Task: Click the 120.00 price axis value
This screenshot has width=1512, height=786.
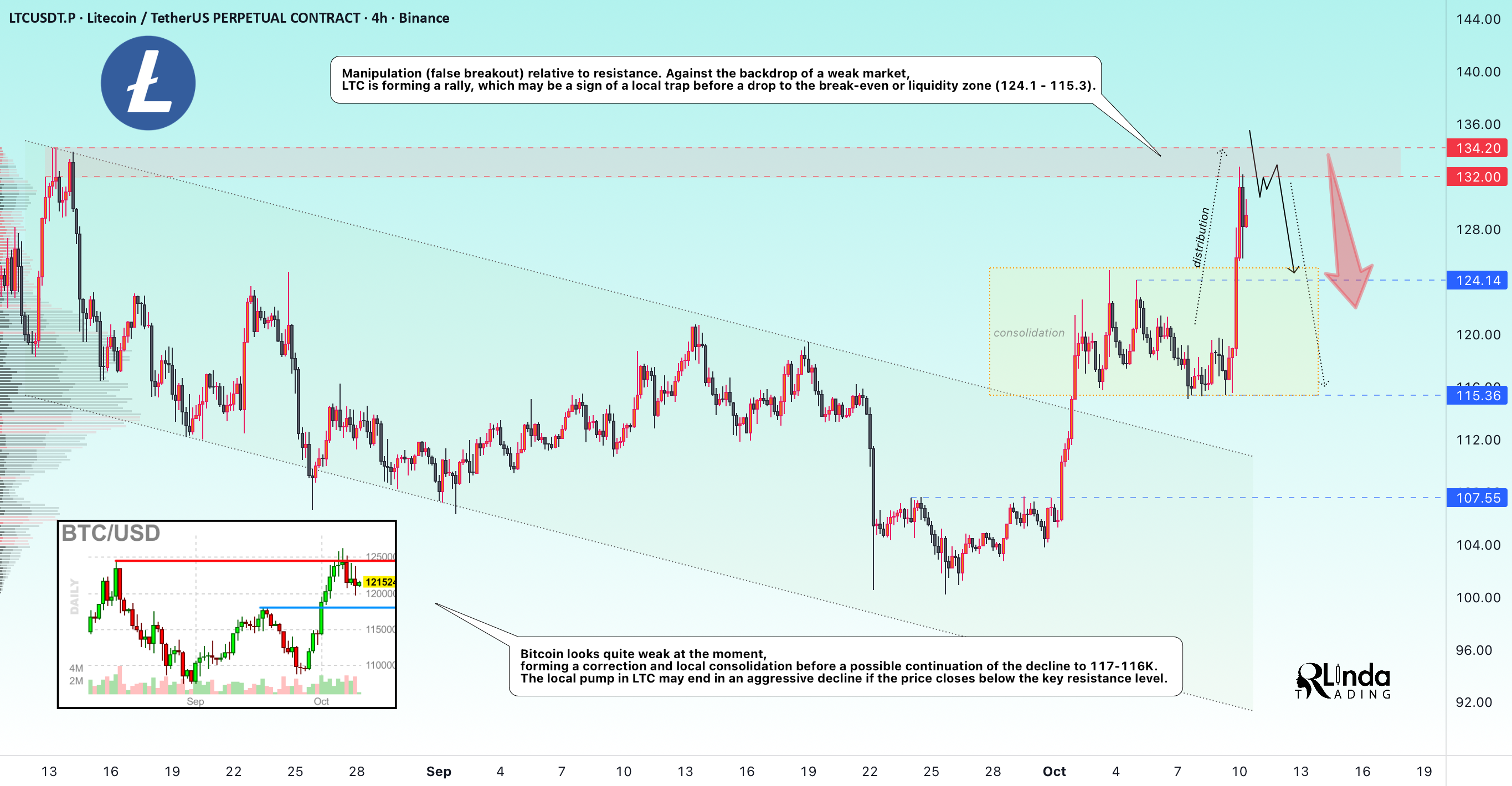Action: coord(1478,334)
